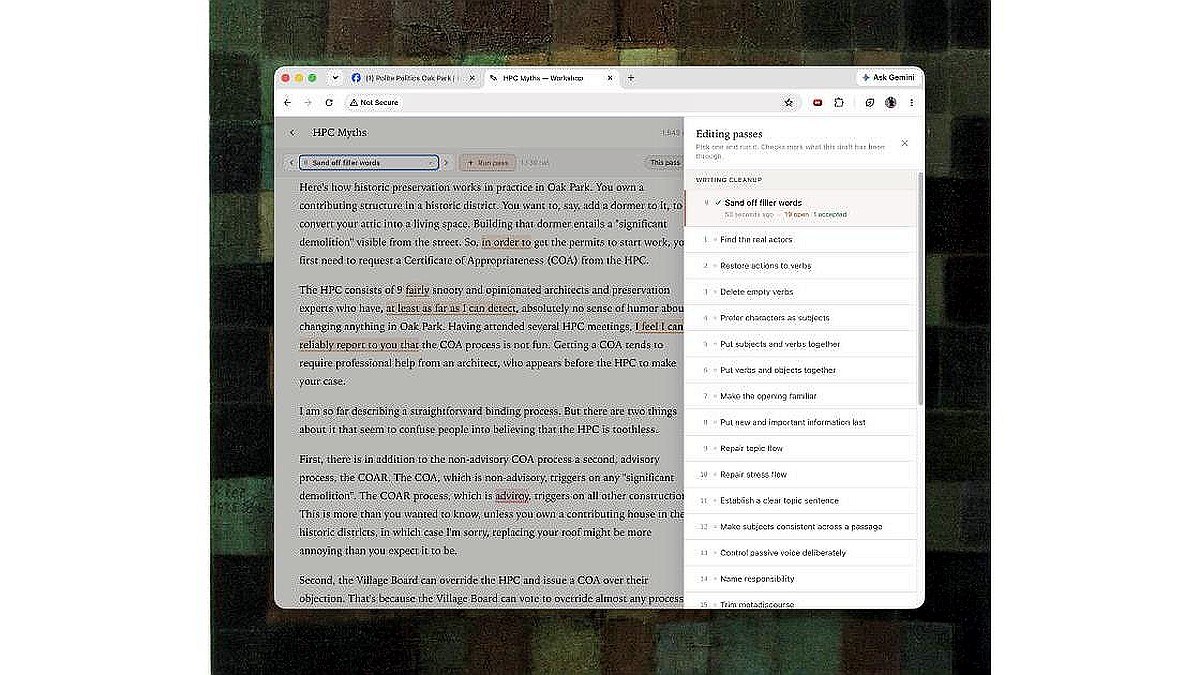Click the browser back arrow
The height and width of the screenshot is (675, 1200).
(288, 102)
